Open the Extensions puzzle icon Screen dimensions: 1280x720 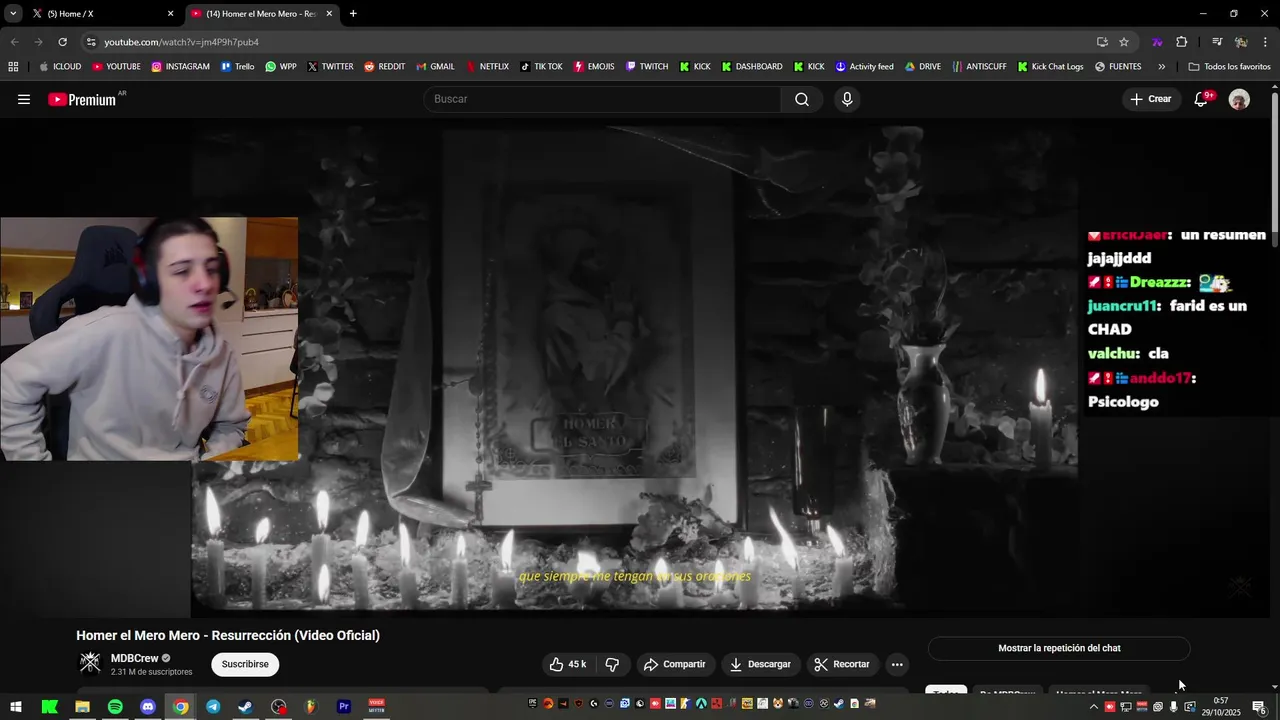(1182, 42)
